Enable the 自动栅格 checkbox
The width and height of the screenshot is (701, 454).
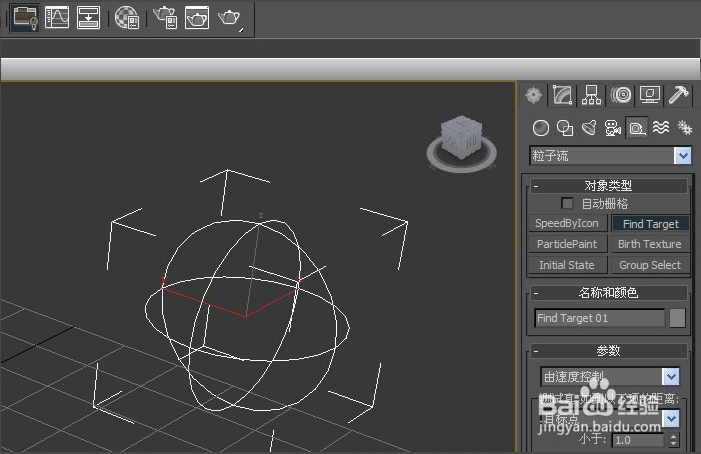[567, 204]
